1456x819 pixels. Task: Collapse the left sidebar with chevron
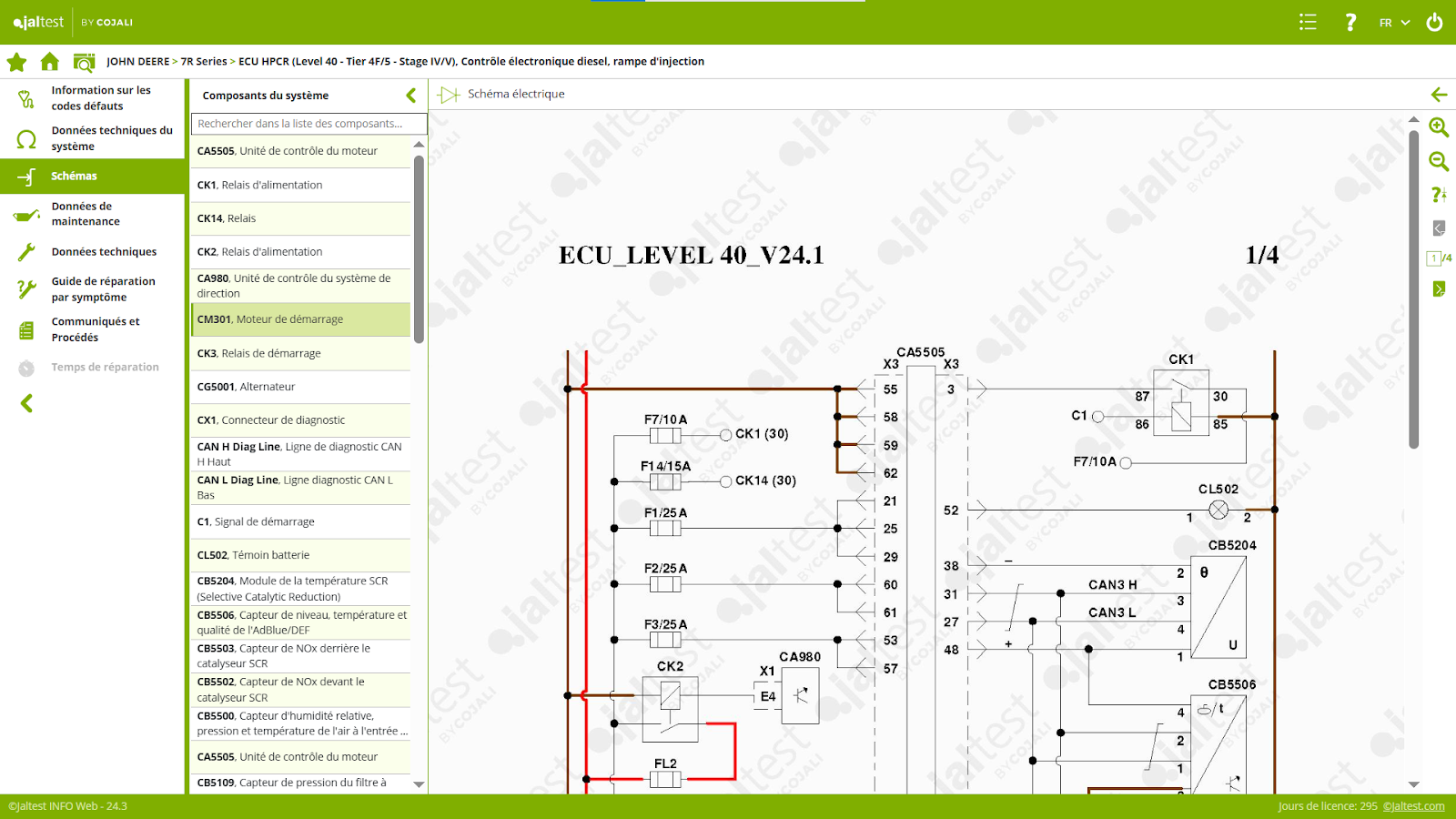[x=26, y=403]
